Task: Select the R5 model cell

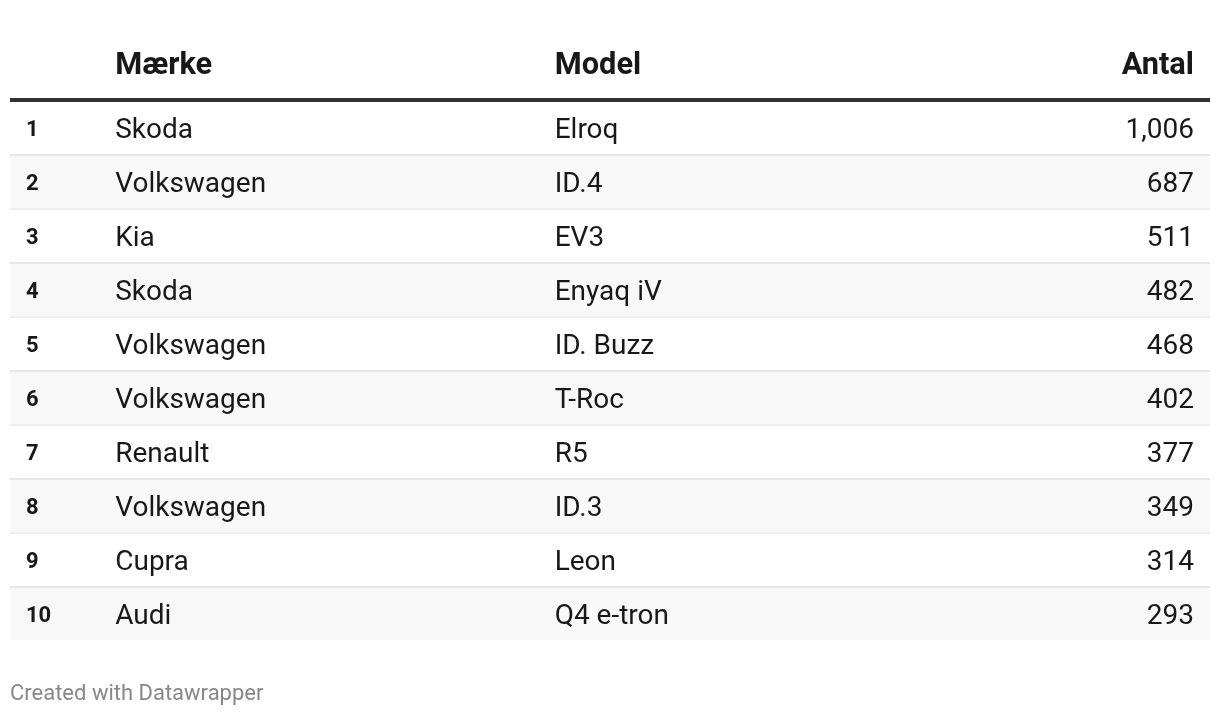Action: [571, 452]
